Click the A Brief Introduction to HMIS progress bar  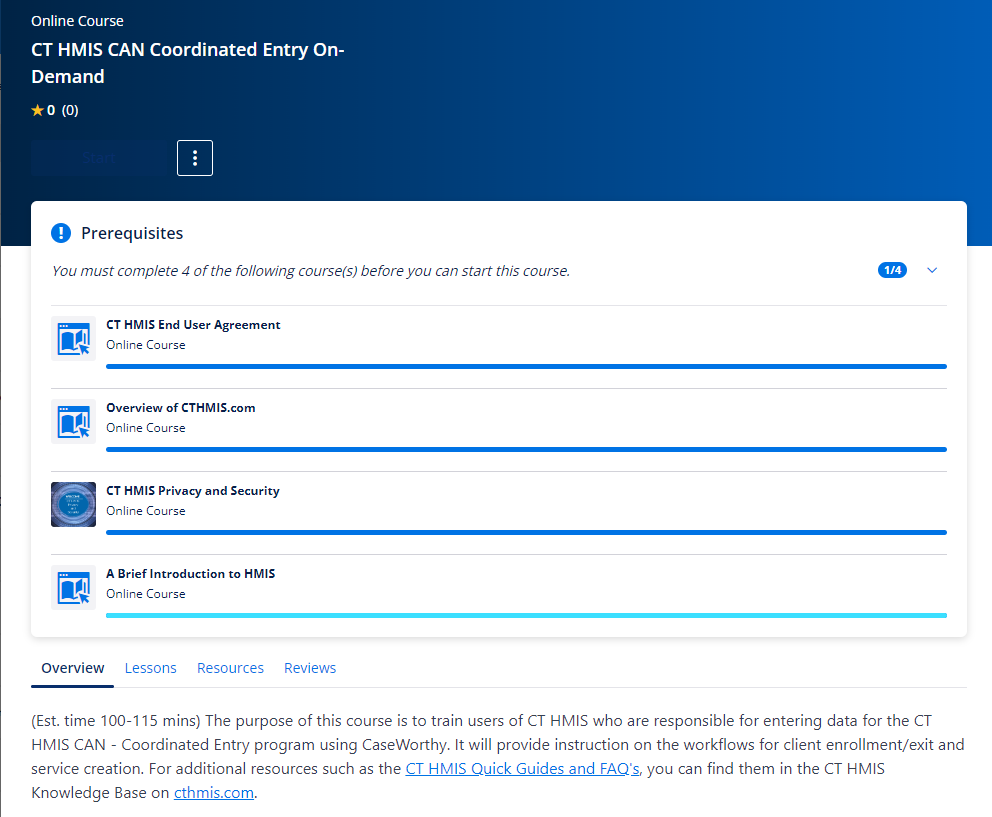tap(526, 615)
